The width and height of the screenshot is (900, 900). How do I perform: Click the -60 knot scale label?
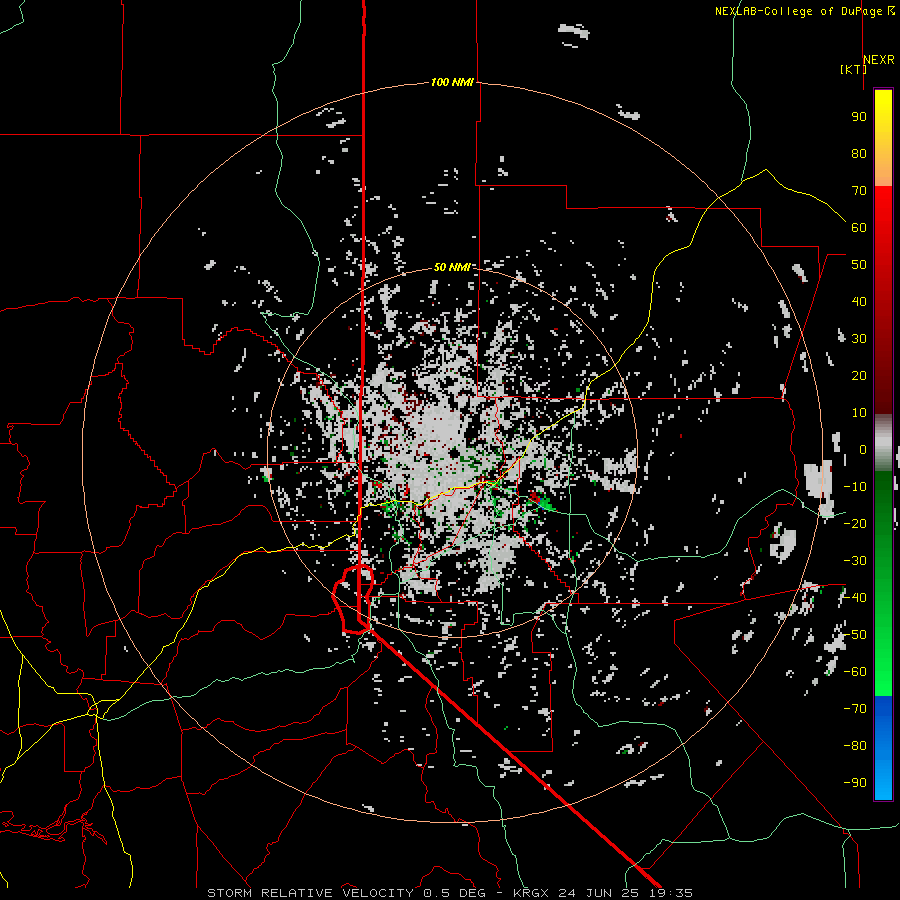click(x=855, y=672)
